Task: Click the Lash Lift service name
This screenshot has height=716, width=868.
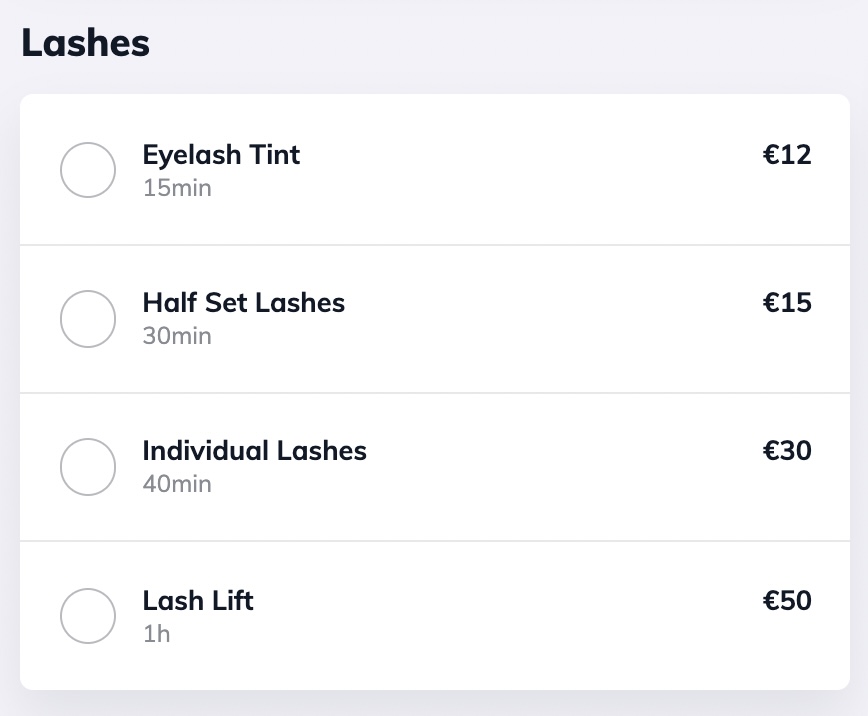Action: [198, 601]
